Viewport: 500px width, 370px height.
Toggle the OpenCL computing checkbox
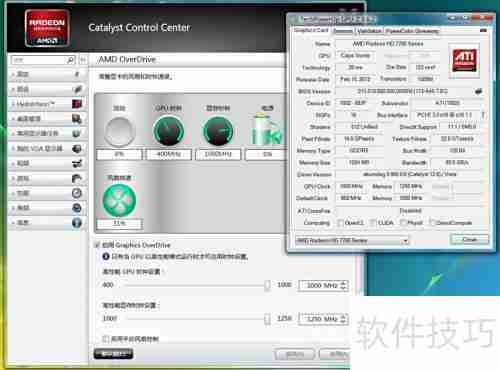coord(340,223)
